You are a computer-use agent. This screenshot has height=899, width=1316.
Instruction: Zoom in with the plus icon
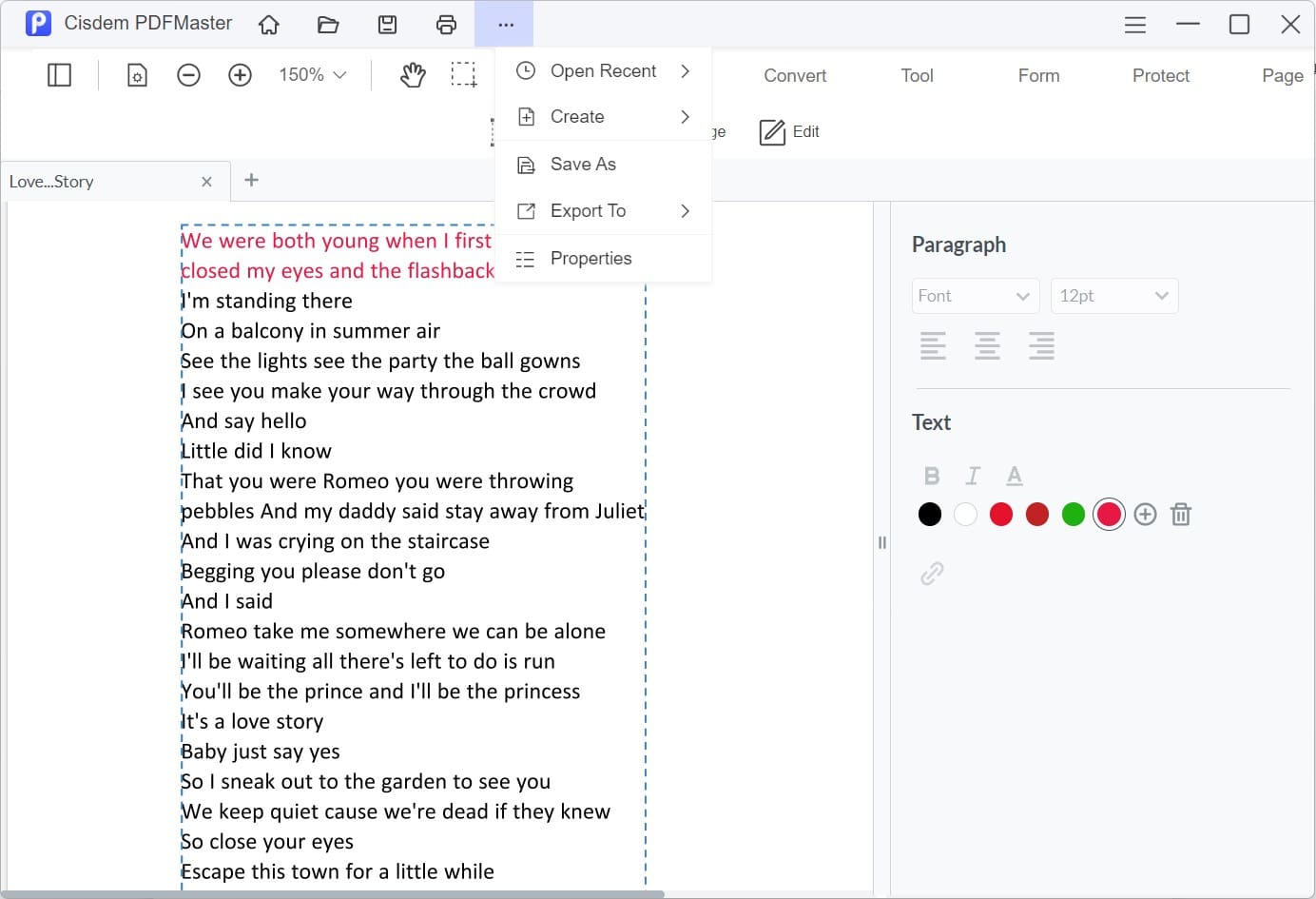click(240, 74)
